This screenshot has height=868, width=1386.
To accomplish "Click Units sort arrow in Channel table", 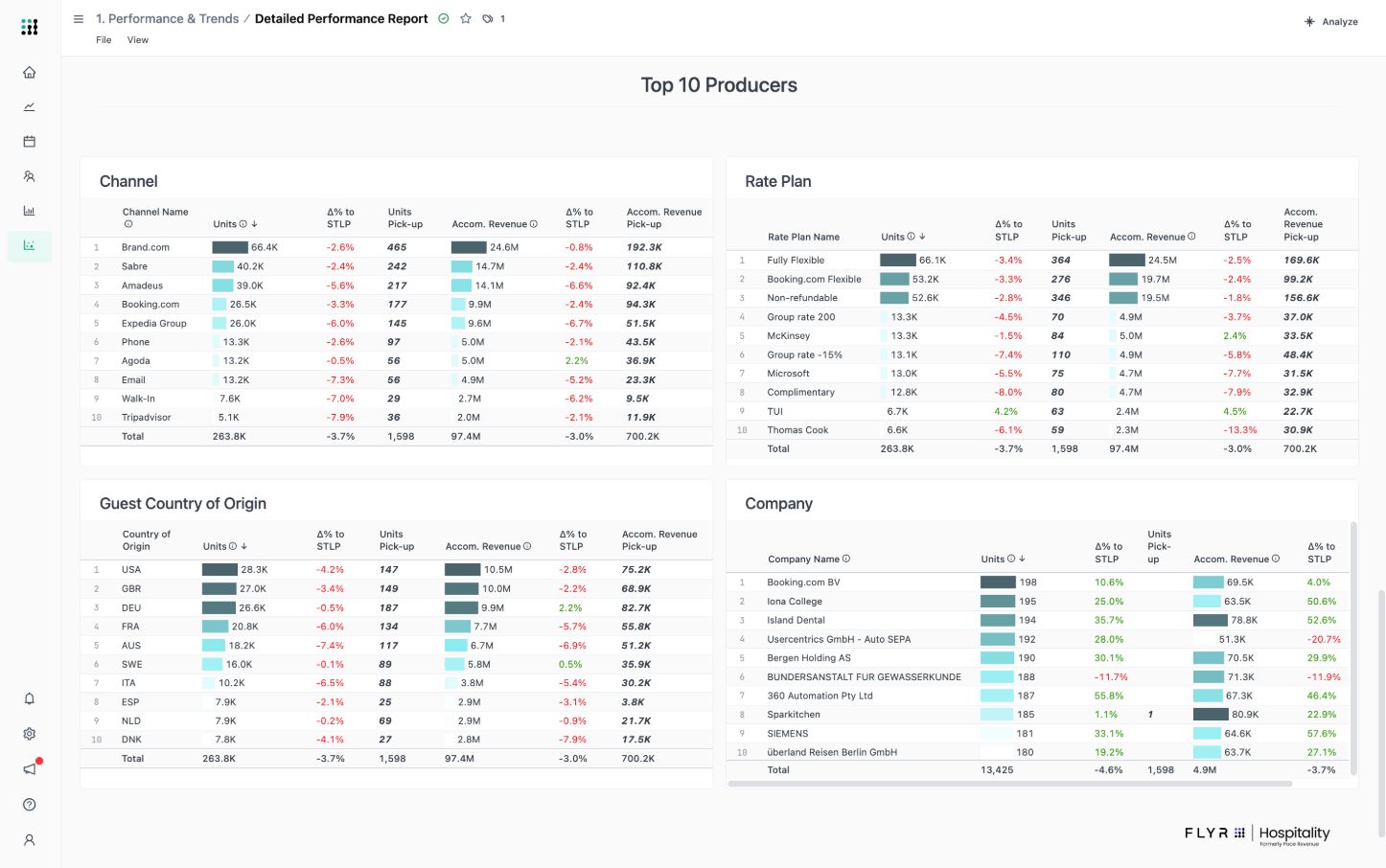I will [x=254, y=224].
